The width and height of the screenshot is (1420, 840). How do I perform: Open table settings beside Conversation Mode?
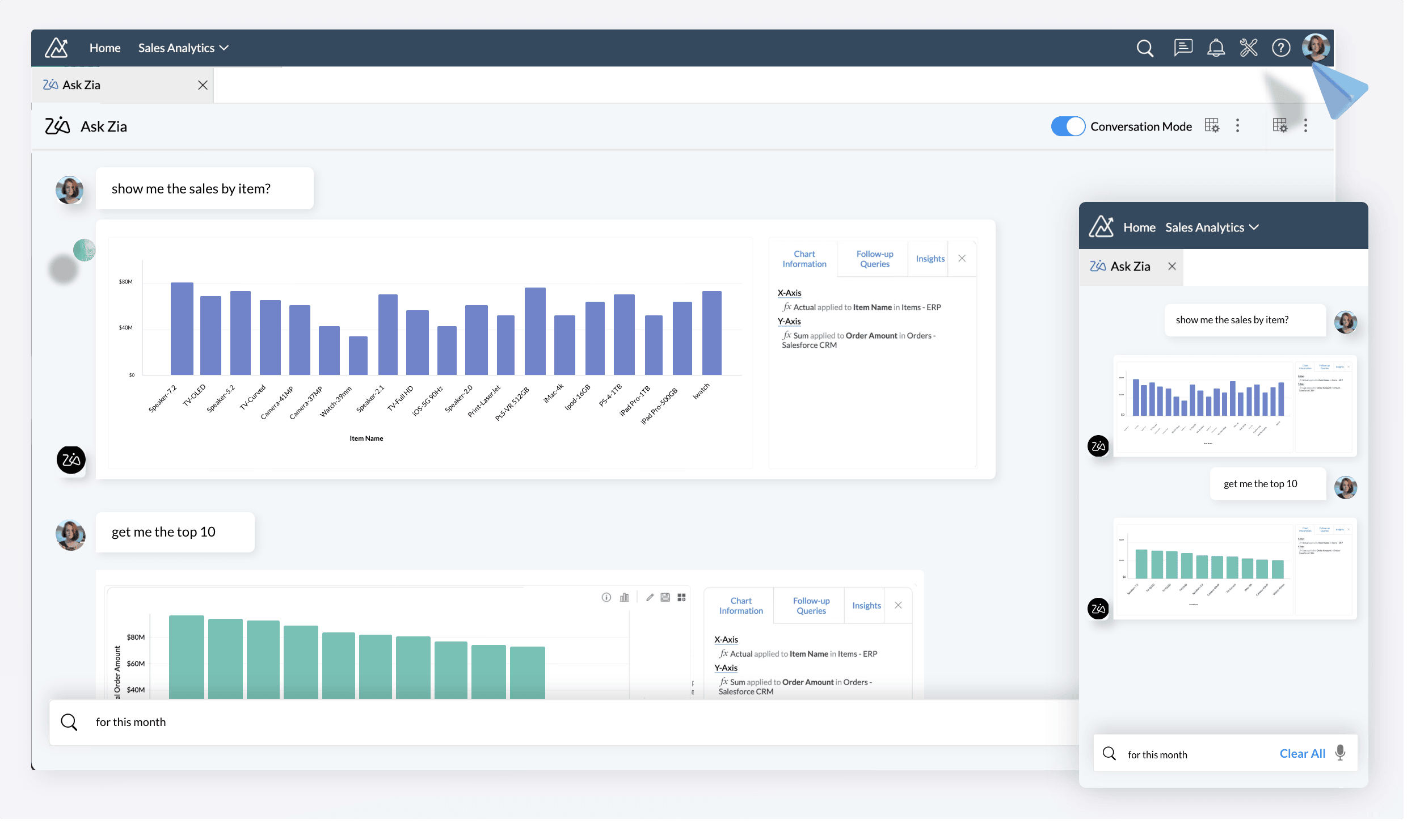tap(1212, 125)
